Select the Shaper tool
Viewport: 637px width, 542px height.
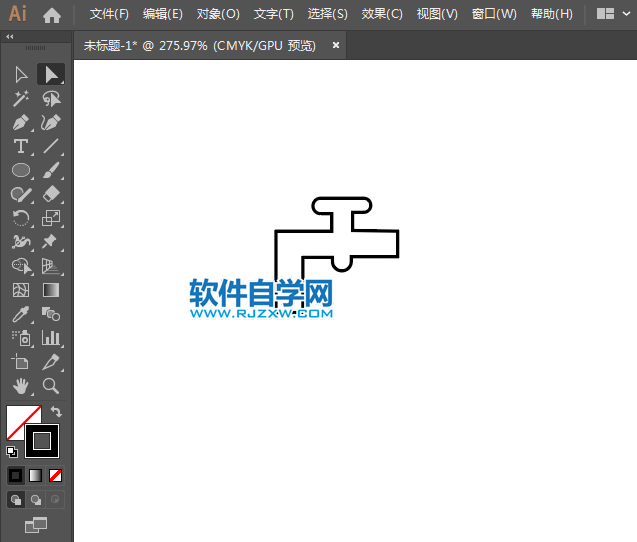21,194
